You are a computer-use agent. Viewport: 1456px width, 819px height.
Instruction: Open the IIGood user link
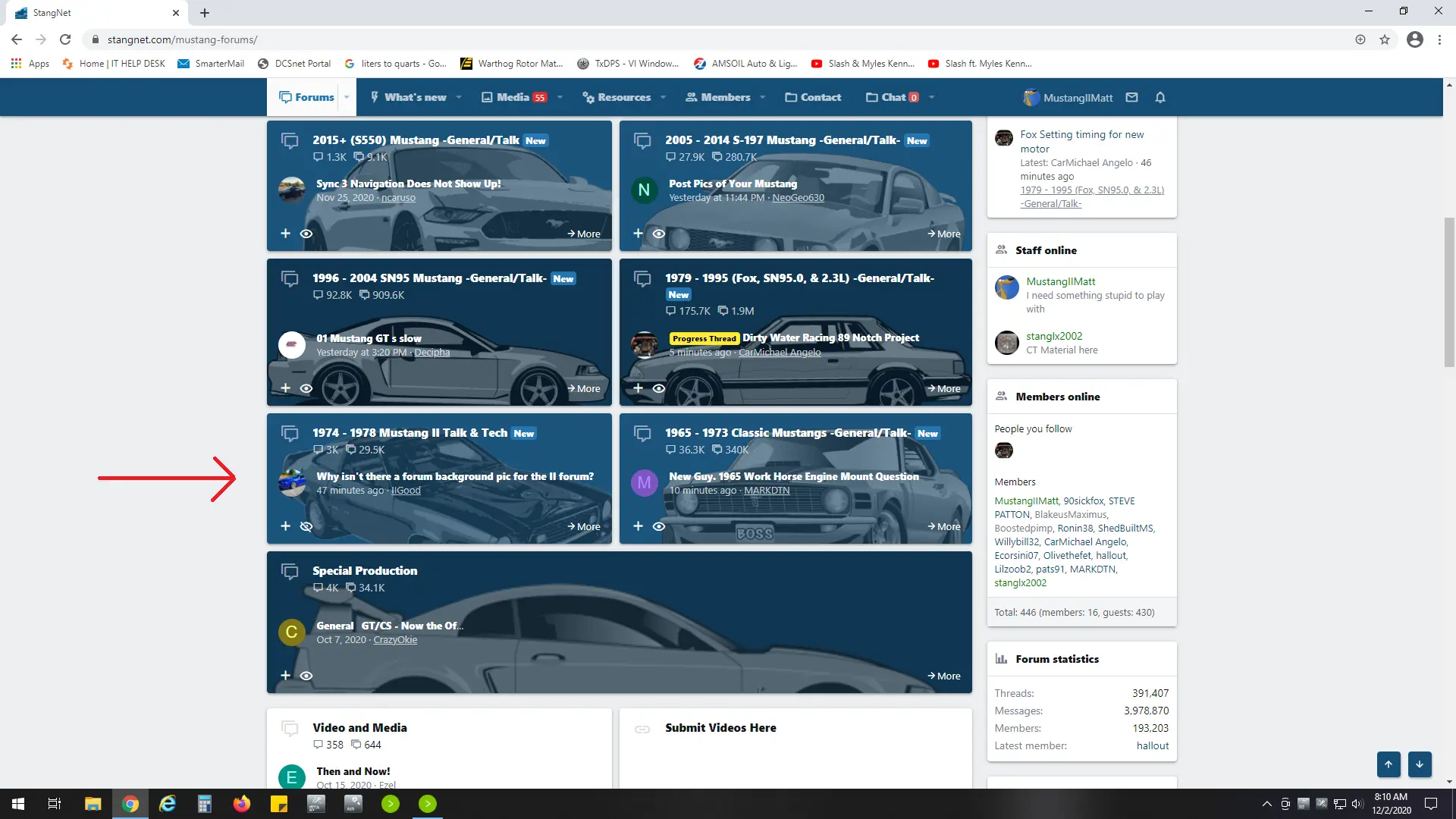pyautogui.click(x=406, y=491)
